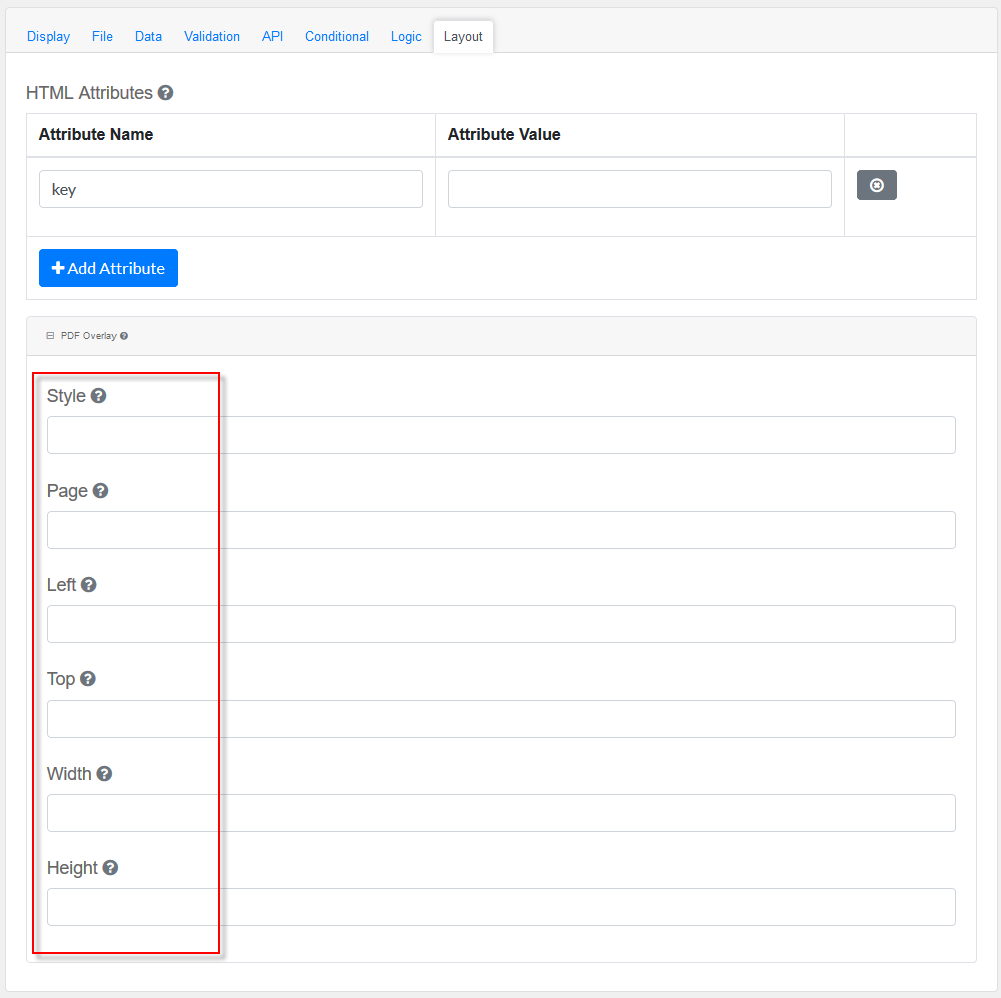Viewport: 1001px width, 998px height.
Task: Focus the Attribute Name field containing key
Action: pyautogui.click(x=230, y=189)
